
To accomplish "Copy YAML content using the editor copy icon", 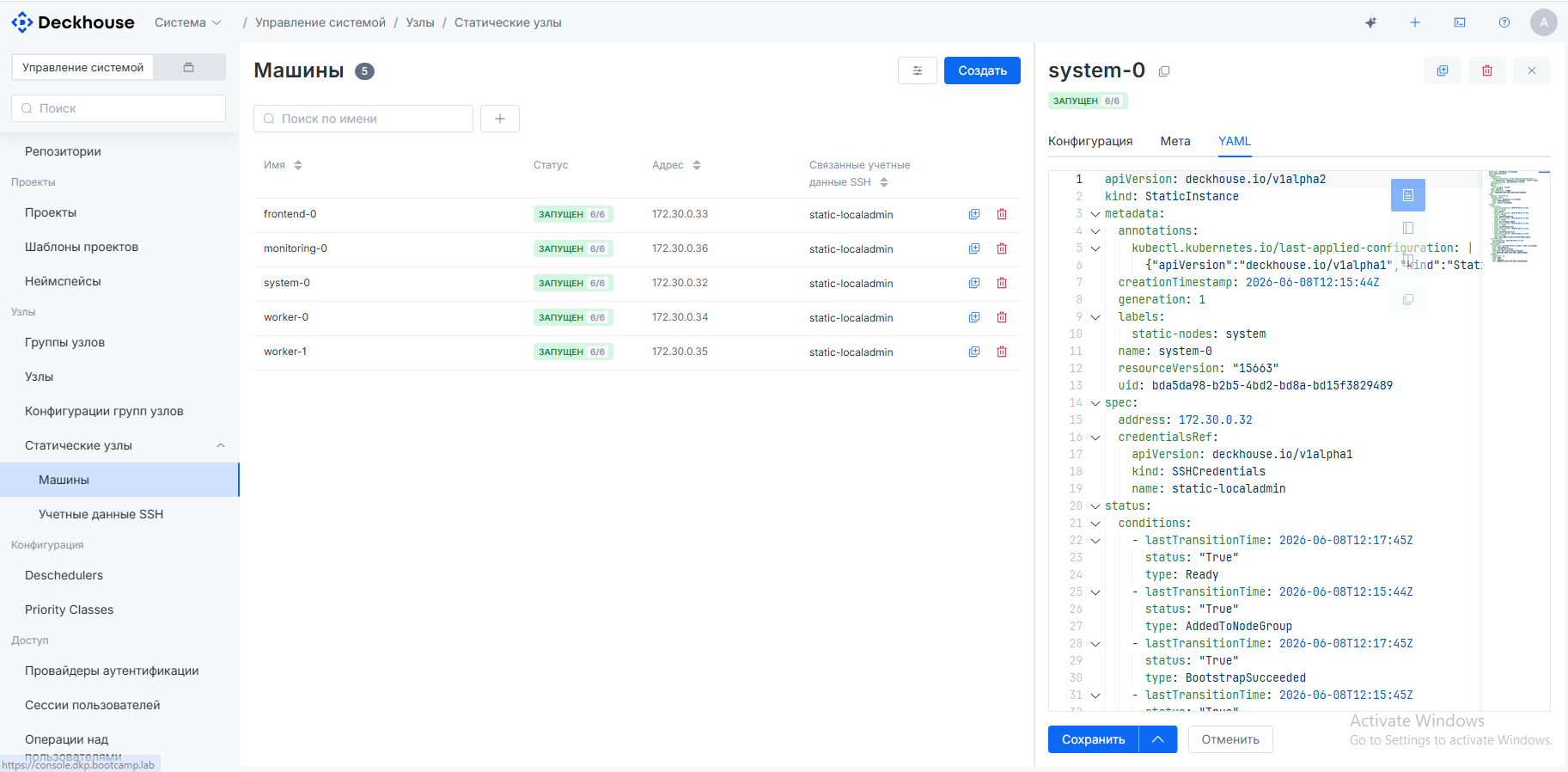I will click(1408, 299).
